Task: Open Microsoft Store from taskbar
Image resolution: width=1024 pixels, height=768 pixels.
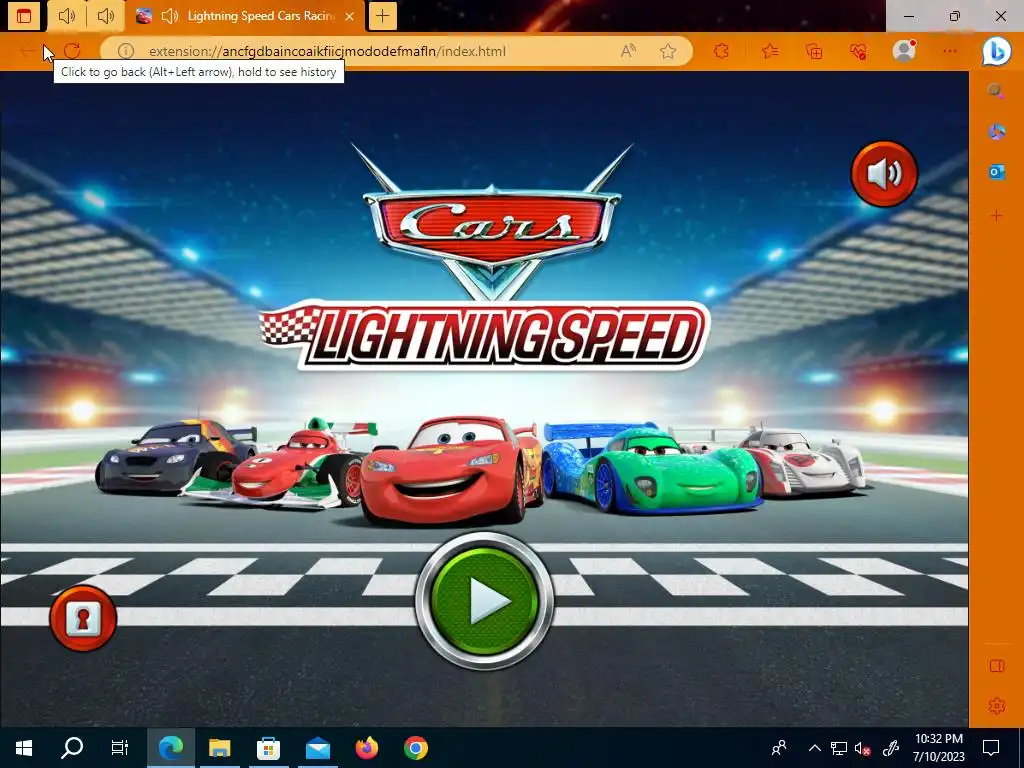Action: [x=268, y=748]
